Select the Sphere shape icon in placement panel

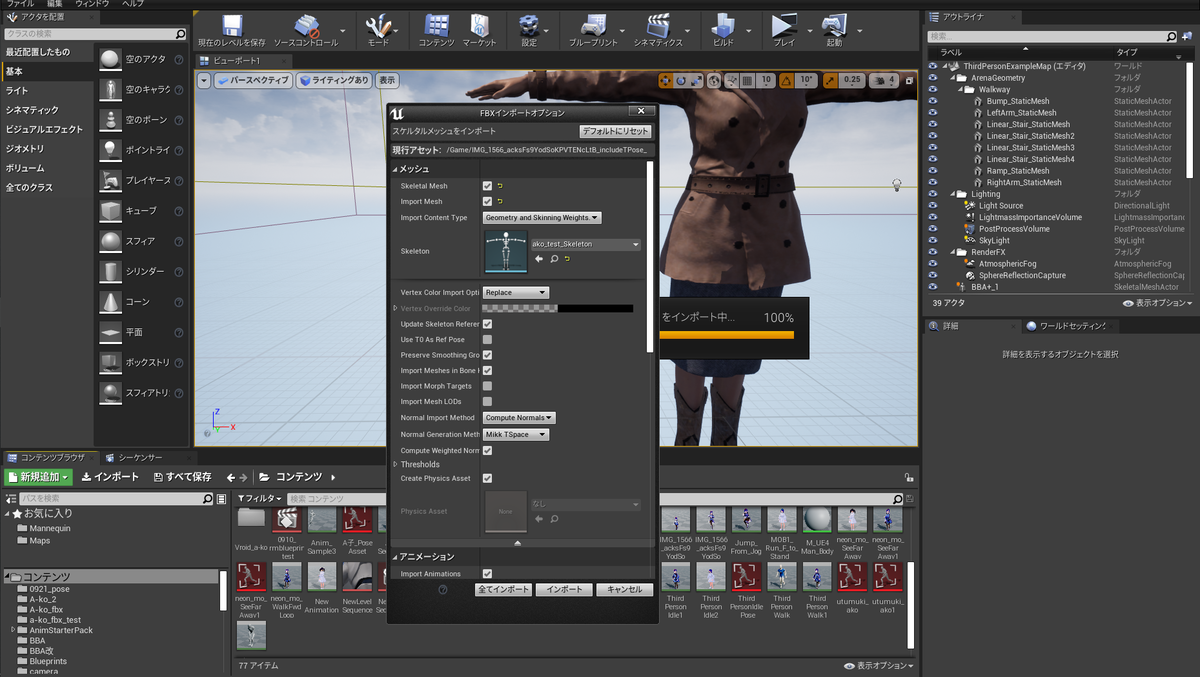click(x=110, y=241)
